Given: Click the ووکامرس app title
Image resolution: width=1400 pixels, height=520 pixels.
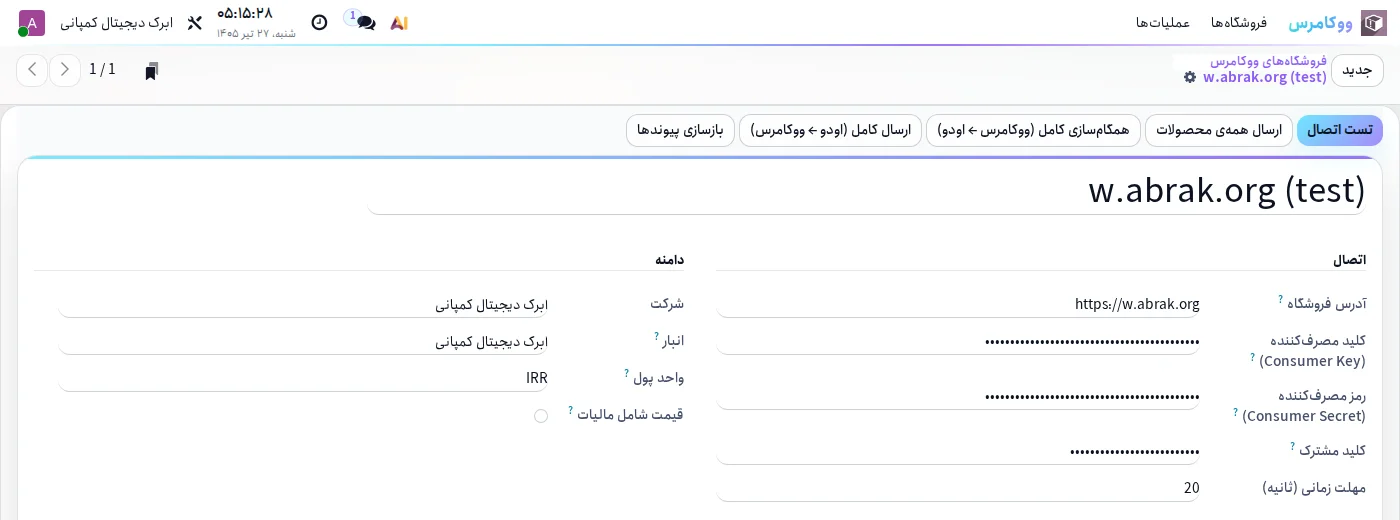Looking at the screenshot, I should (x=1320, y=22).
